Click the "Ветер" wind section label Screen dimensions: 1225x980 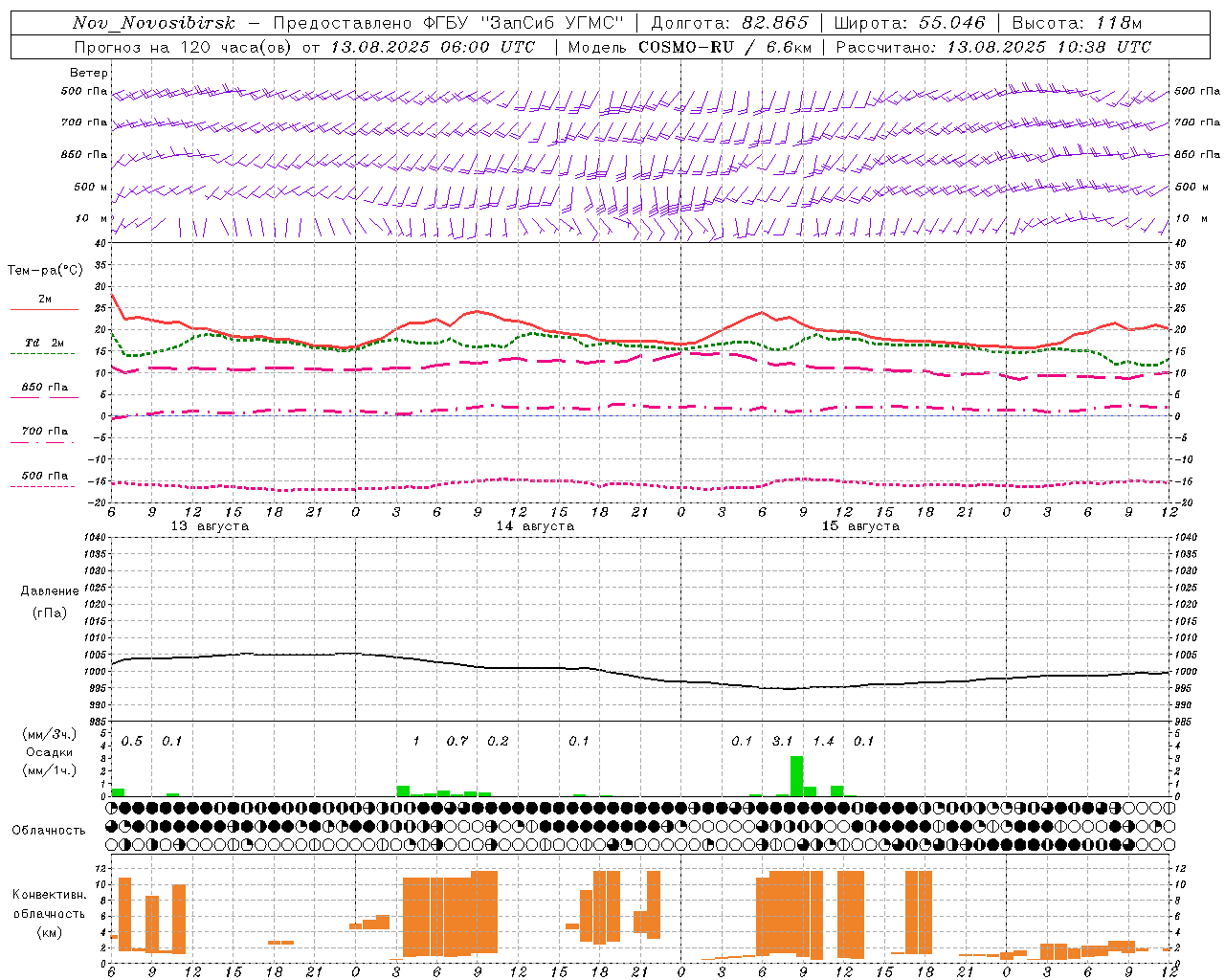point(89,73)
